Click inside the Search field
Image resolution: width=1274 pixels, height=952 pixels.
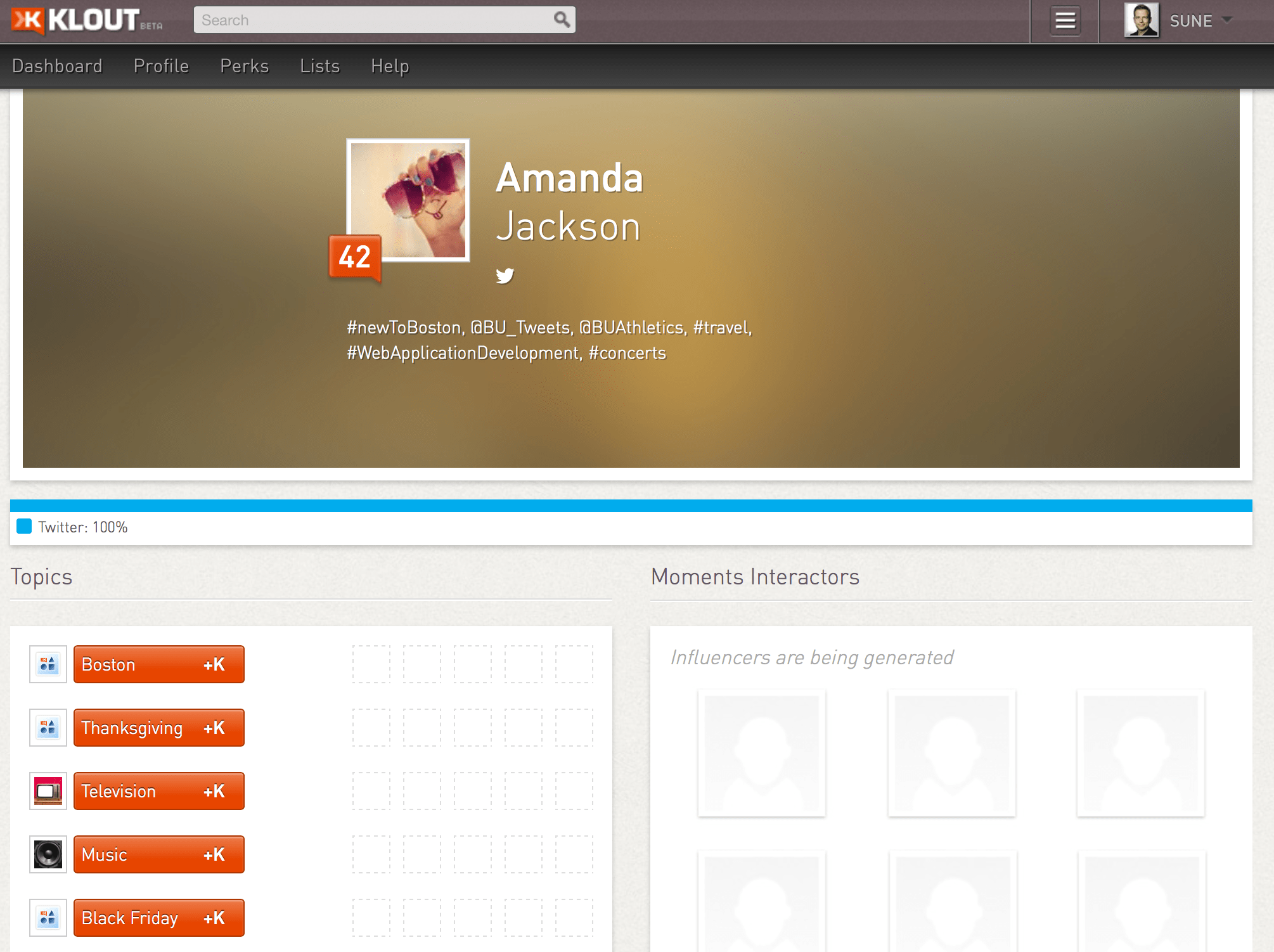coord(380,20)
